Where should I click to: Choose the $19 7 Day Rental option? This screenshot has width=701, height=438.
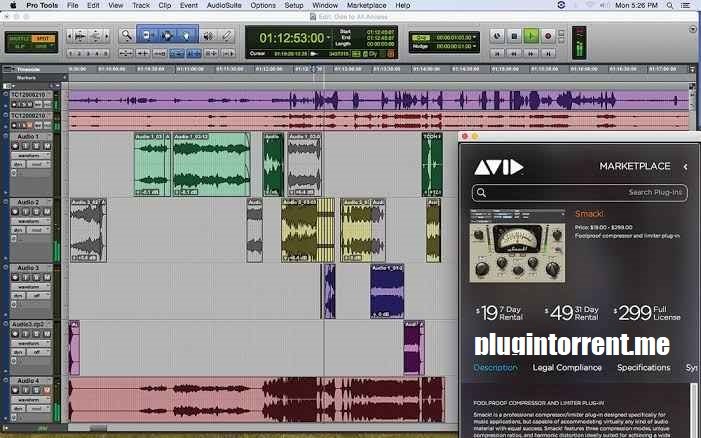pos(499,313)
